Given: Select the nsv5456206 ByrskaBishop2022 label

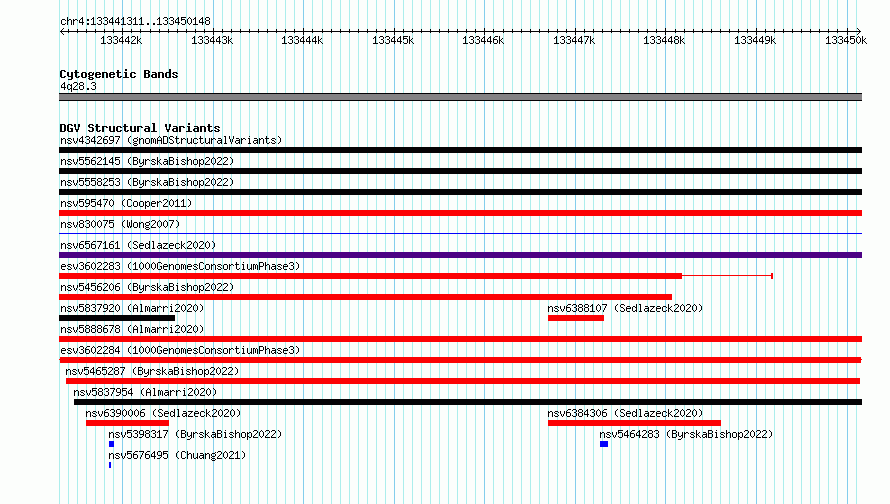Looking at the screenshot, I should point(147,287).
